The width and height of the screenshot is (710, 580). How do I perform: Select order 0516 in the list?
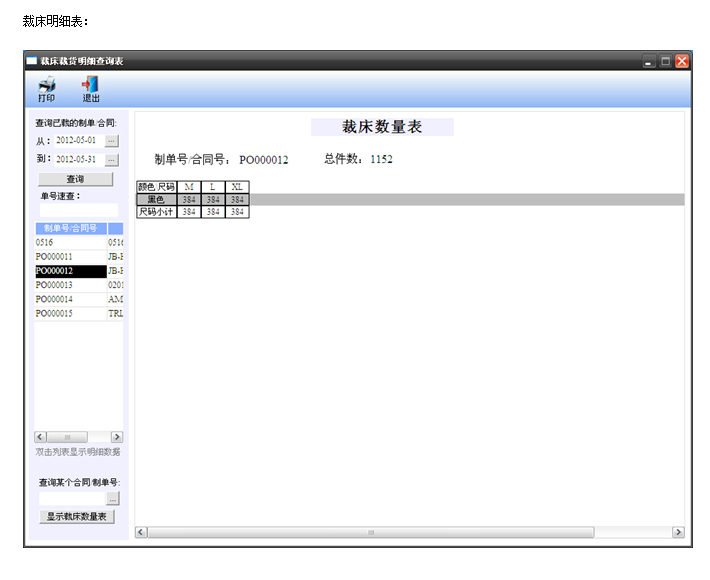69,243
